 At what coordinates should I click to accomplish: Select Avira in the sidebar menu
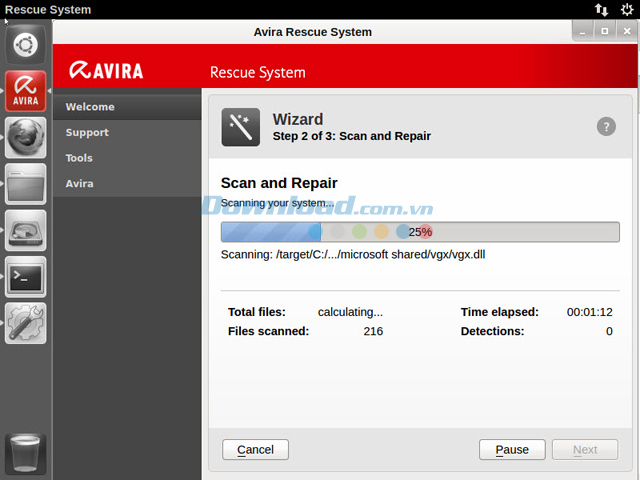[79, 184]
